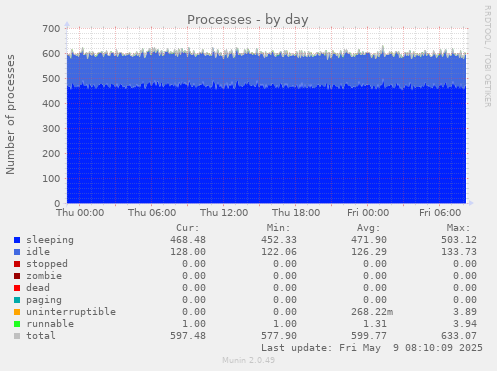Click the 'sleeping' legend label
497x371 pixels.
pos(50,240)
